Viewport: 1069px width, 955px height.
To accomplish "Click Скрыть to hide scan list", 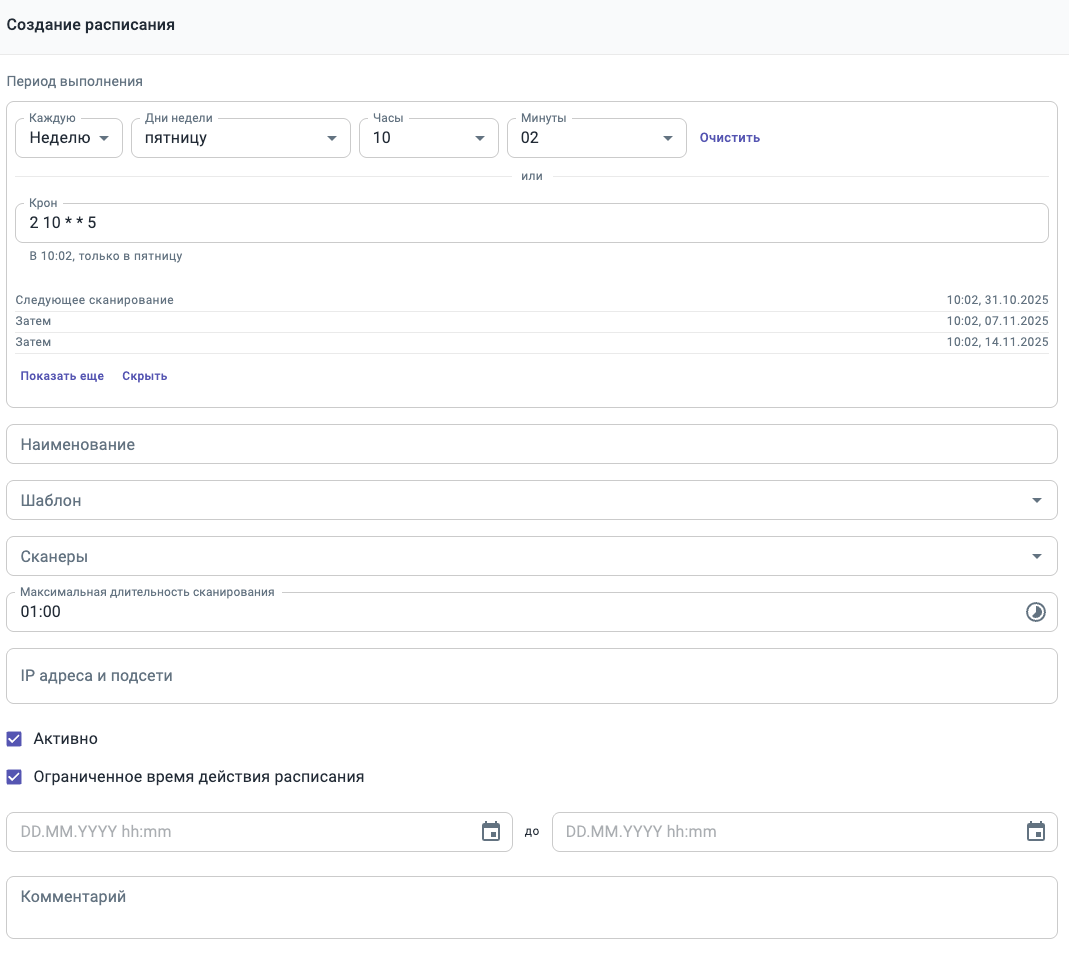I will point(144,376).
